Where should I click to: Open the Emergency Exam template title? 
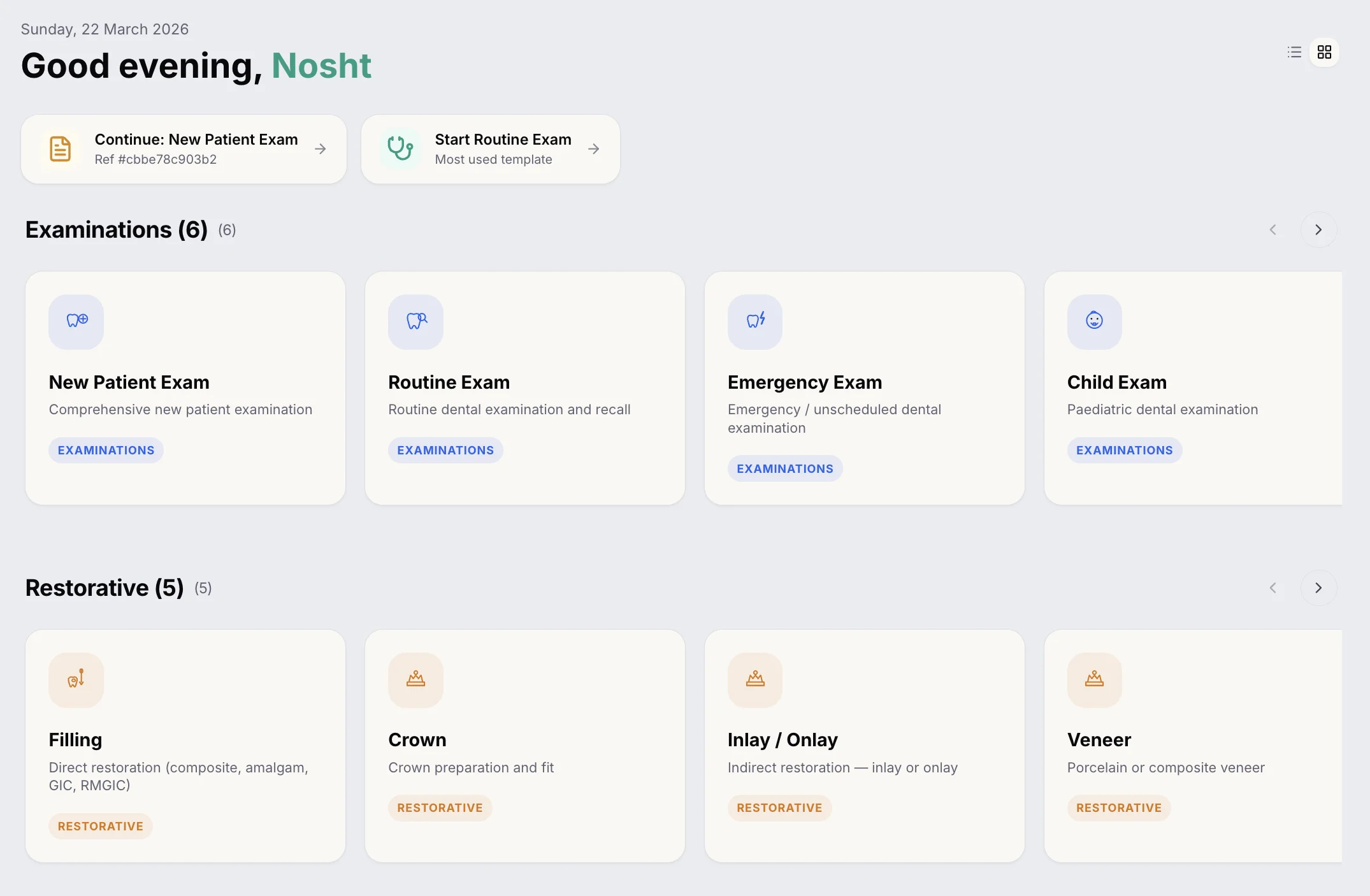click(x=804, y=382)
